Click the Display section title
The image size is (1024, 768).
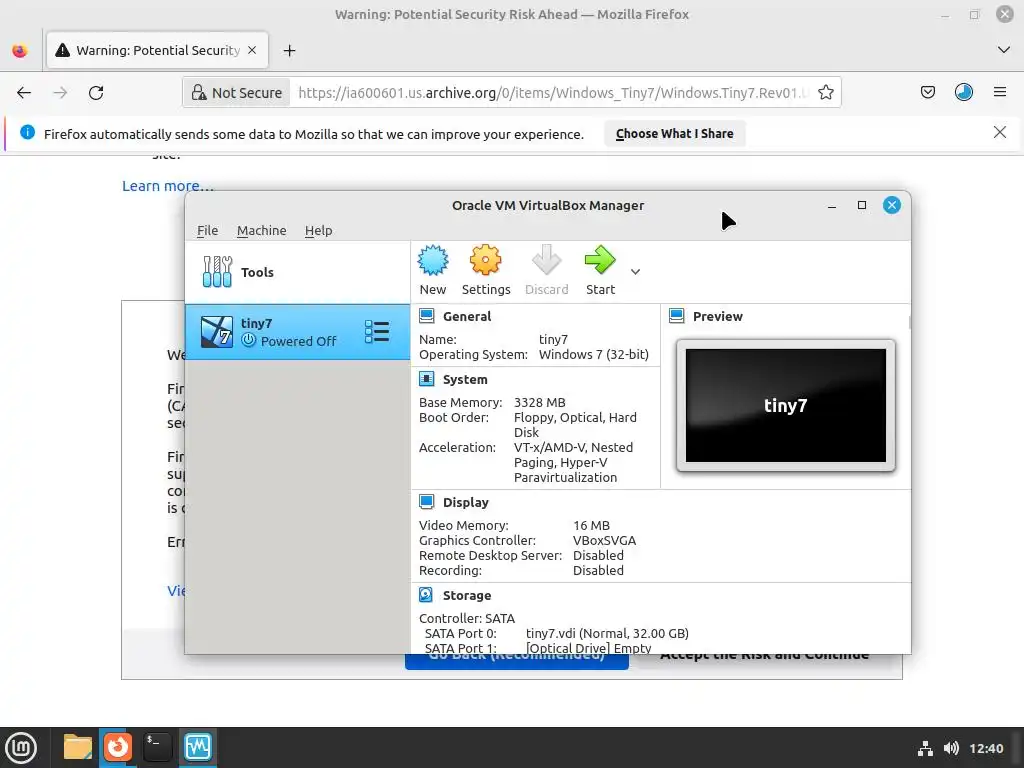tap(466, 502)
